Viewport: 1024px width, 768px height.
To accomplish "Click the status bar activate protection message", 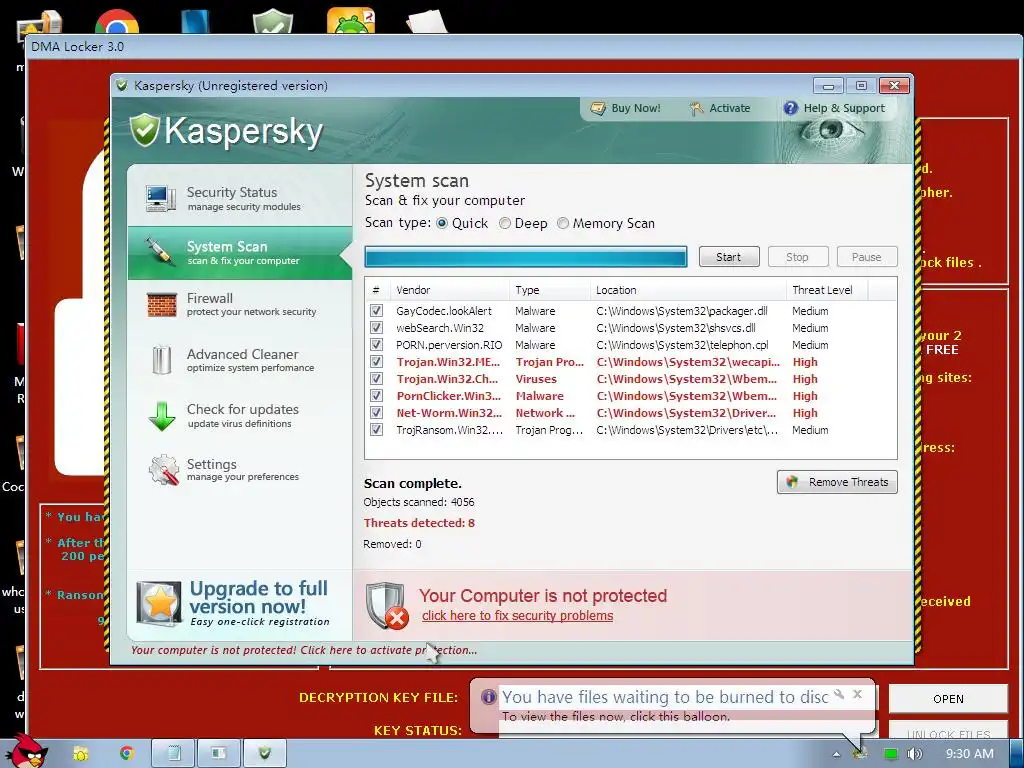I will tap(304, 650).
